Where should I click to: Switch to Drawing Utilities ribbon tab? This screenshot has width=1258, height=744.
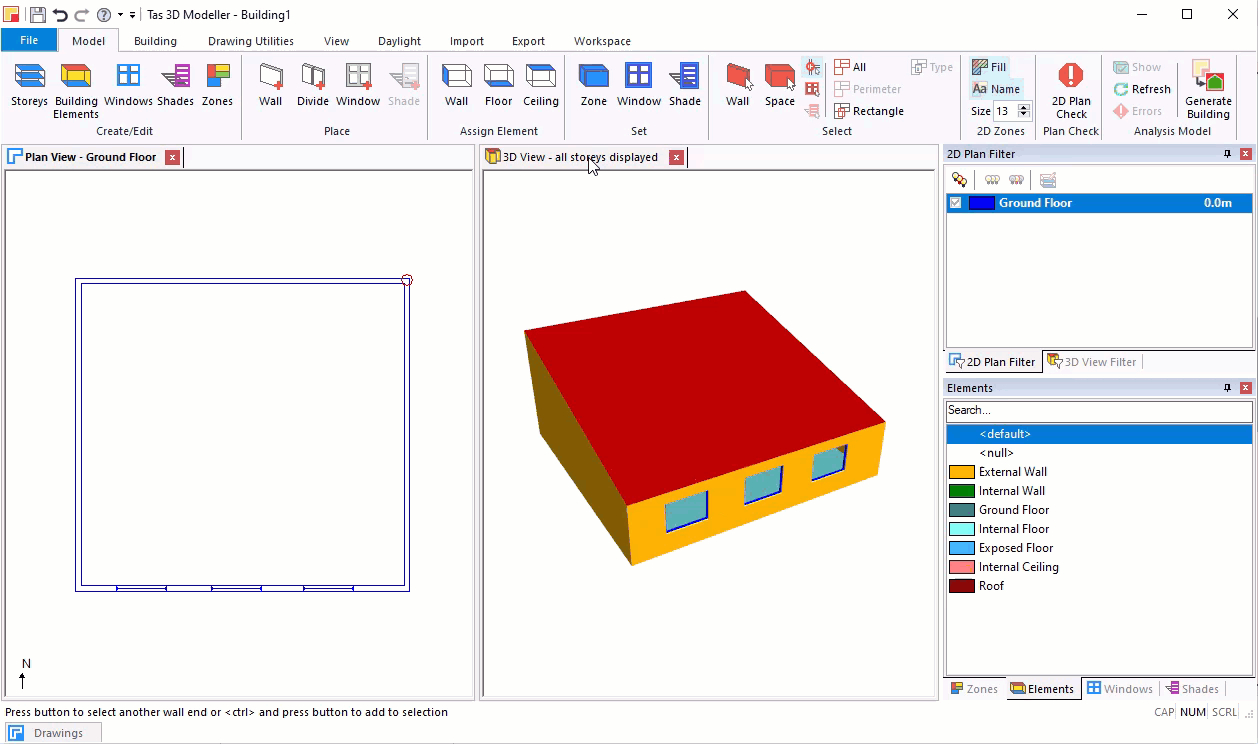pyautogui.click(x=251, y=41)
